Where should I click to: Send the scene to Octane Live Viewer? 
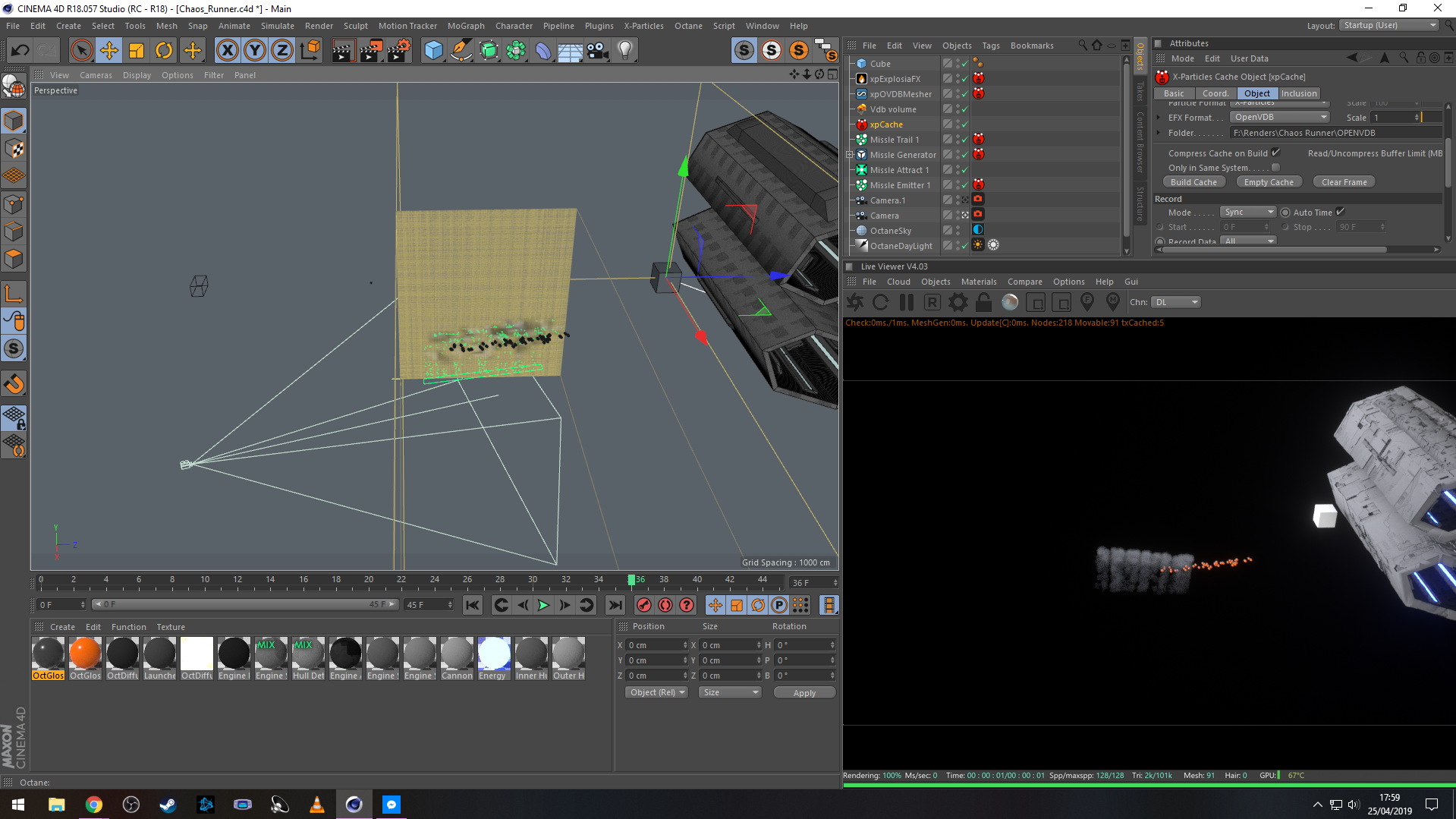pyautogui.click(x=855, y=302)
